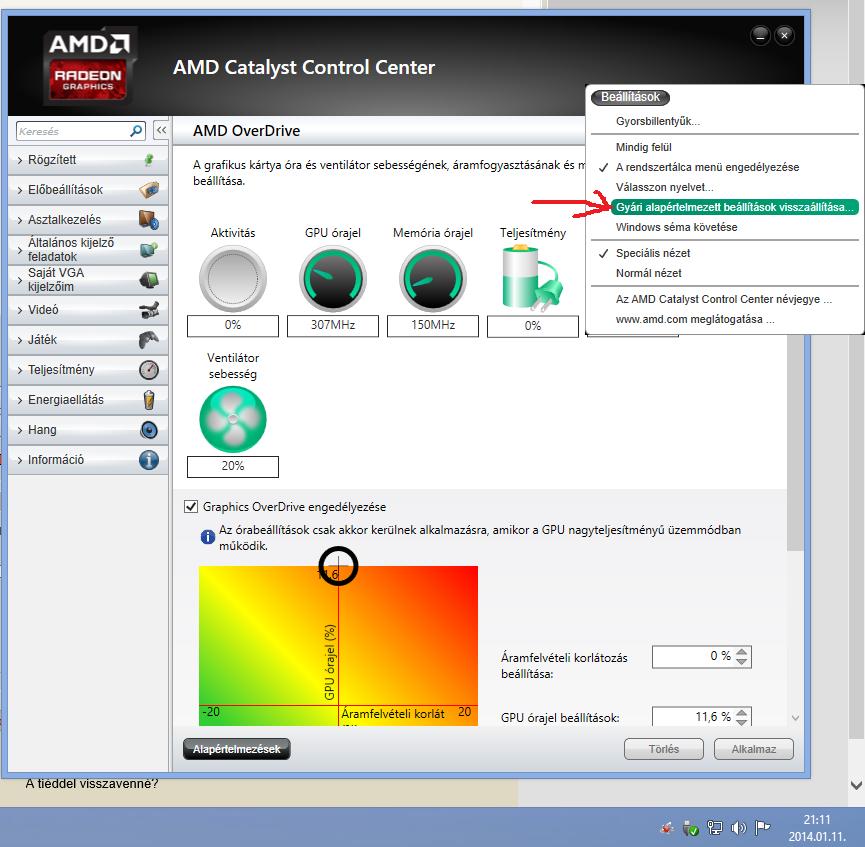Screen dimensions: 865x847
Task: Click the Információ blue info icon
Action: 149,460
